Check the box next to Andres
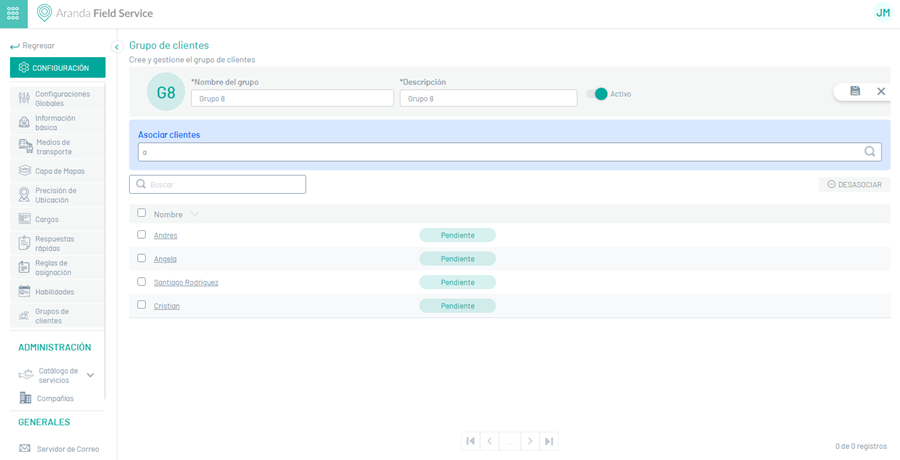This screenshot has width=900, height=460. click(x=142, y=235)
